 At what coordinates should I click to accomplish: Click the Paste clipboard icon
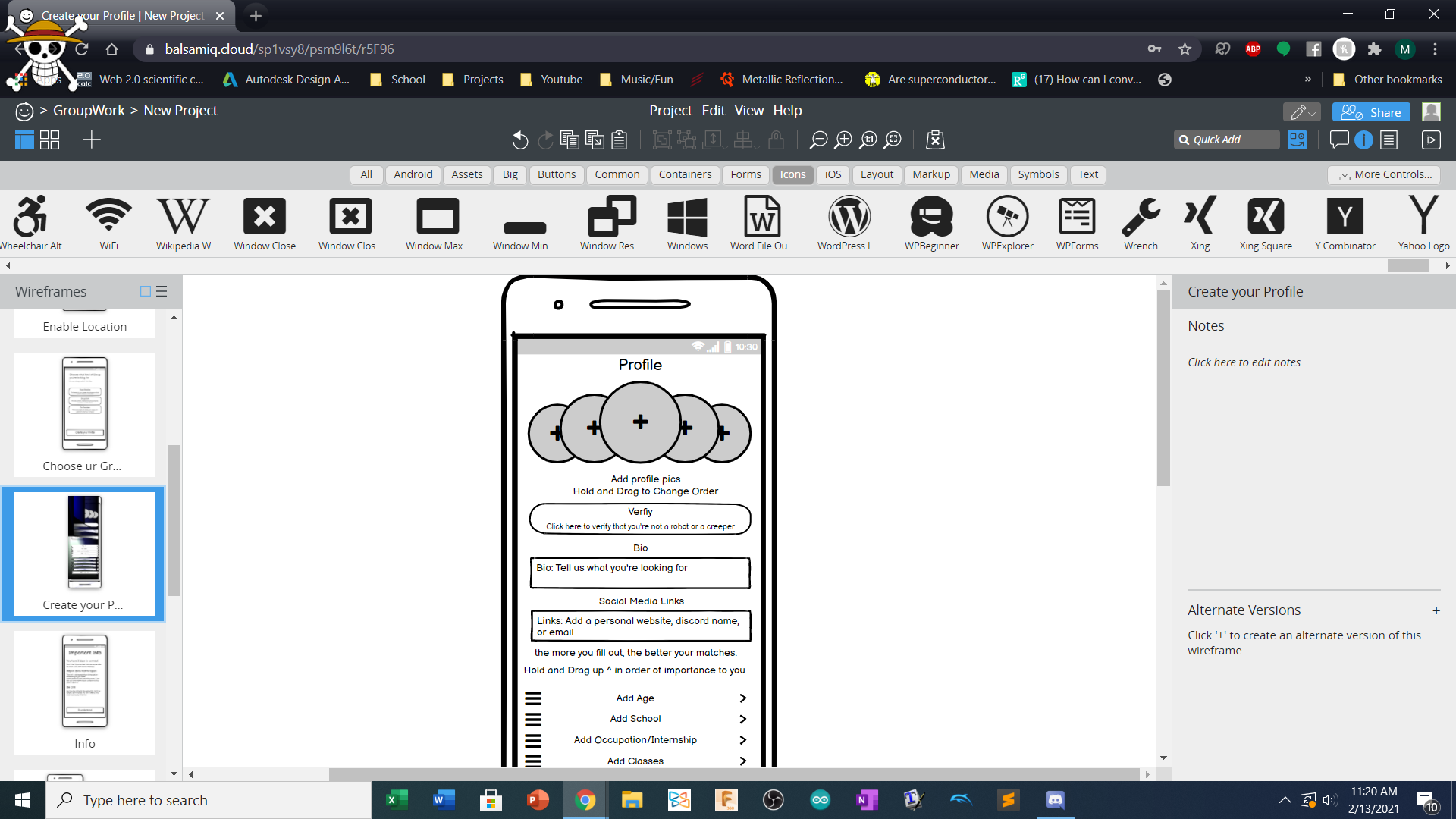pyautogui.click(x=620, y=140)
